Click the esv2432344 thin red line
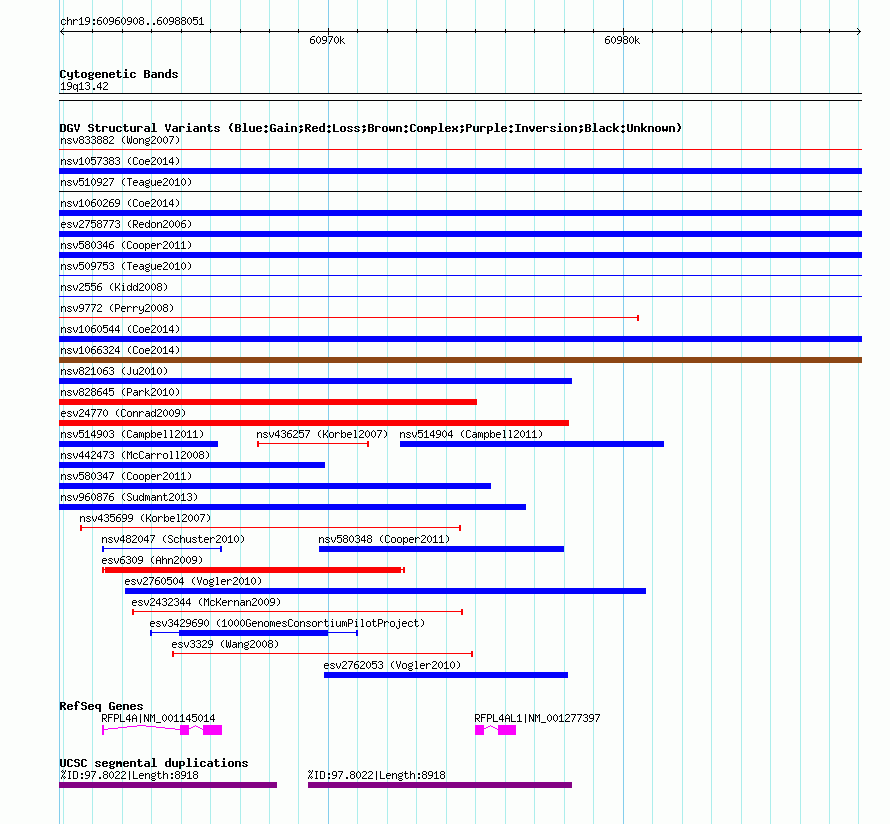Viewport: 890px width, 824px height. pyautogui.click(x=297, y=612)
